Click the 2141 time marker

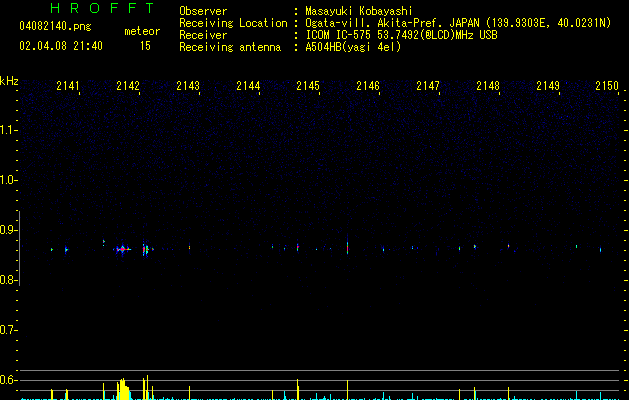click(68, 85)
